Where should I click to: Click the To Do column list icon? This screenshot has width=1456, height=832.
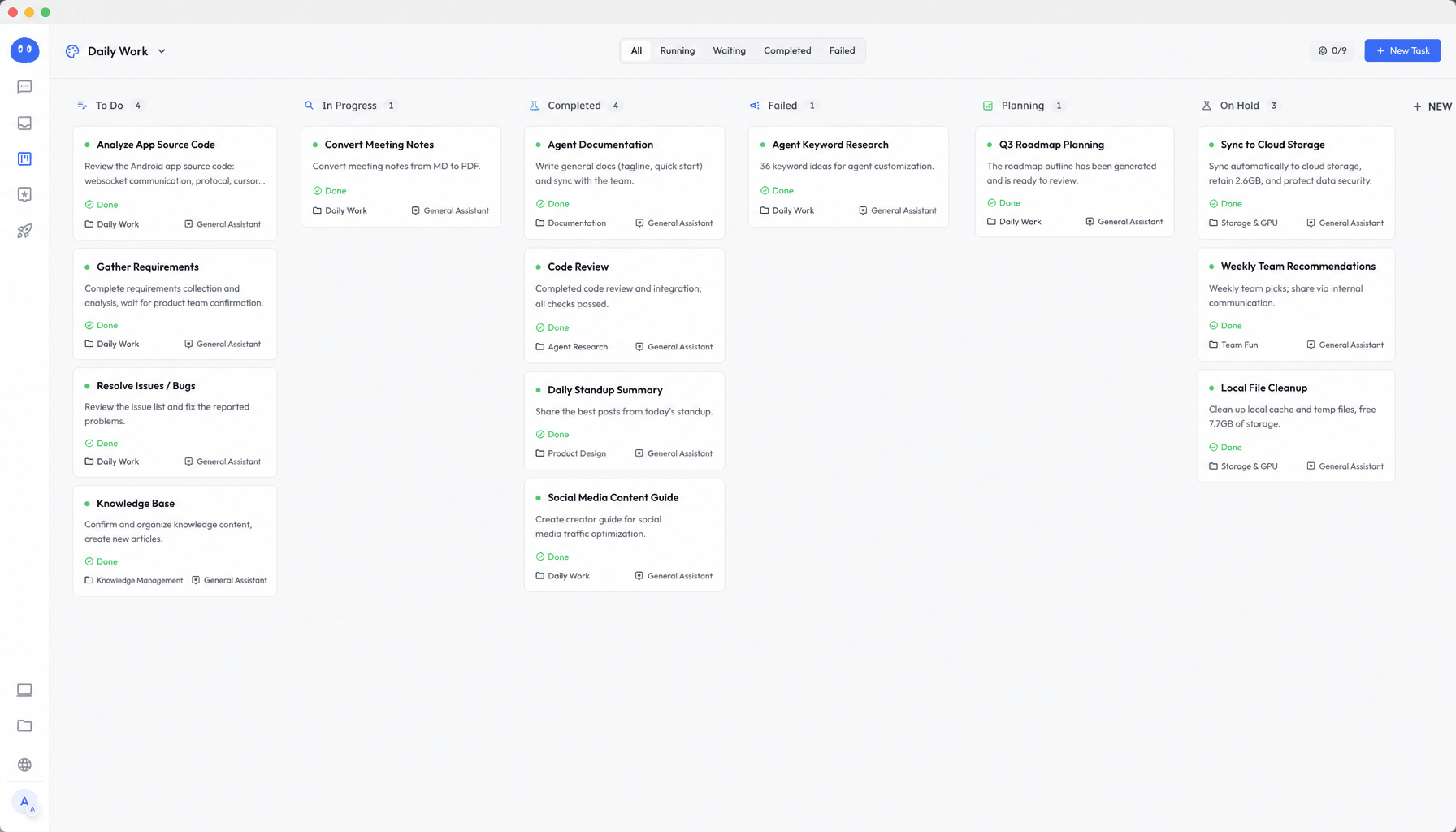pyautogui.click(x=82, y=106)
